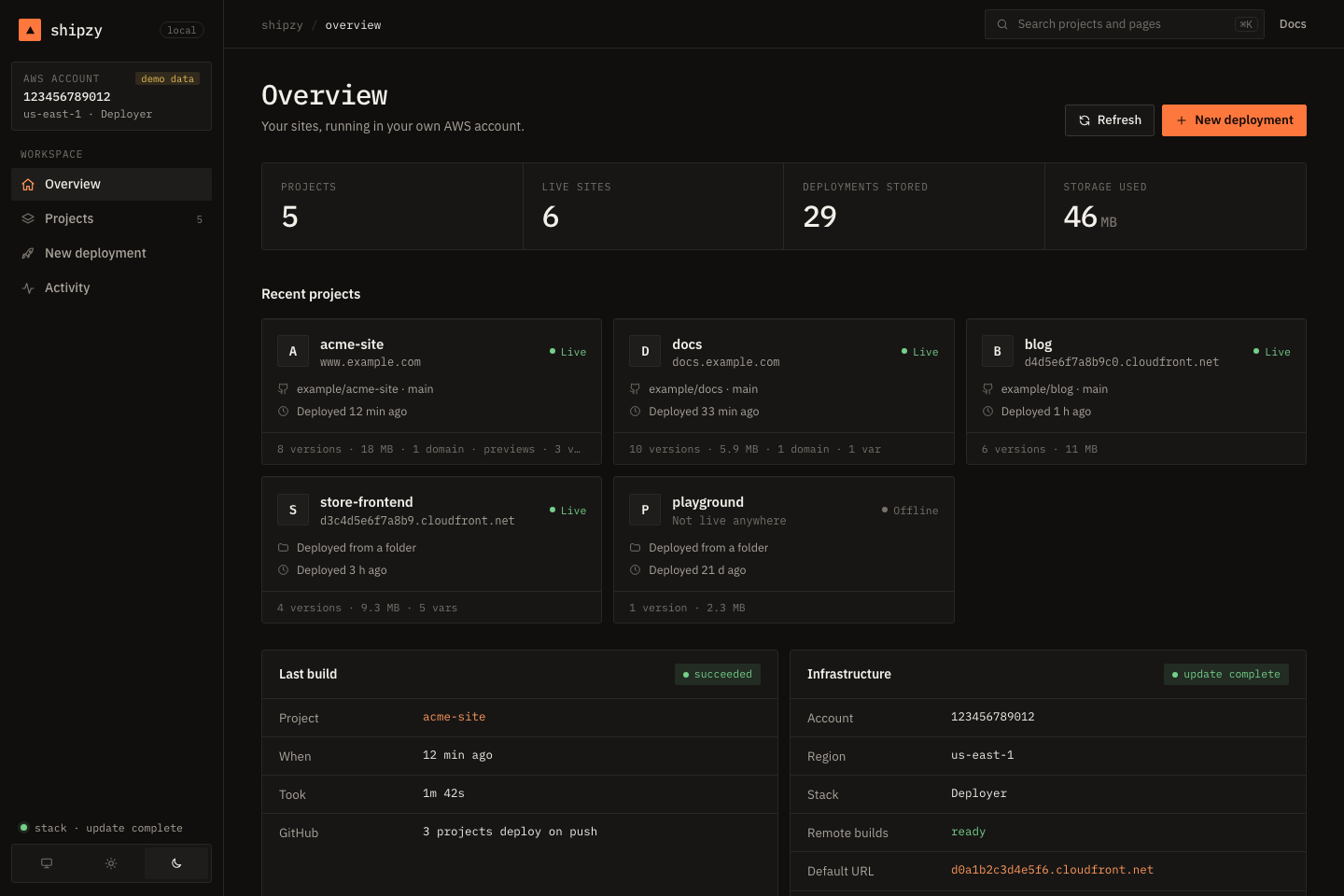1344x896 pixels.
Task: Click the store-frontend 'S' avatar tile
Action: click(x=293, y=510)
